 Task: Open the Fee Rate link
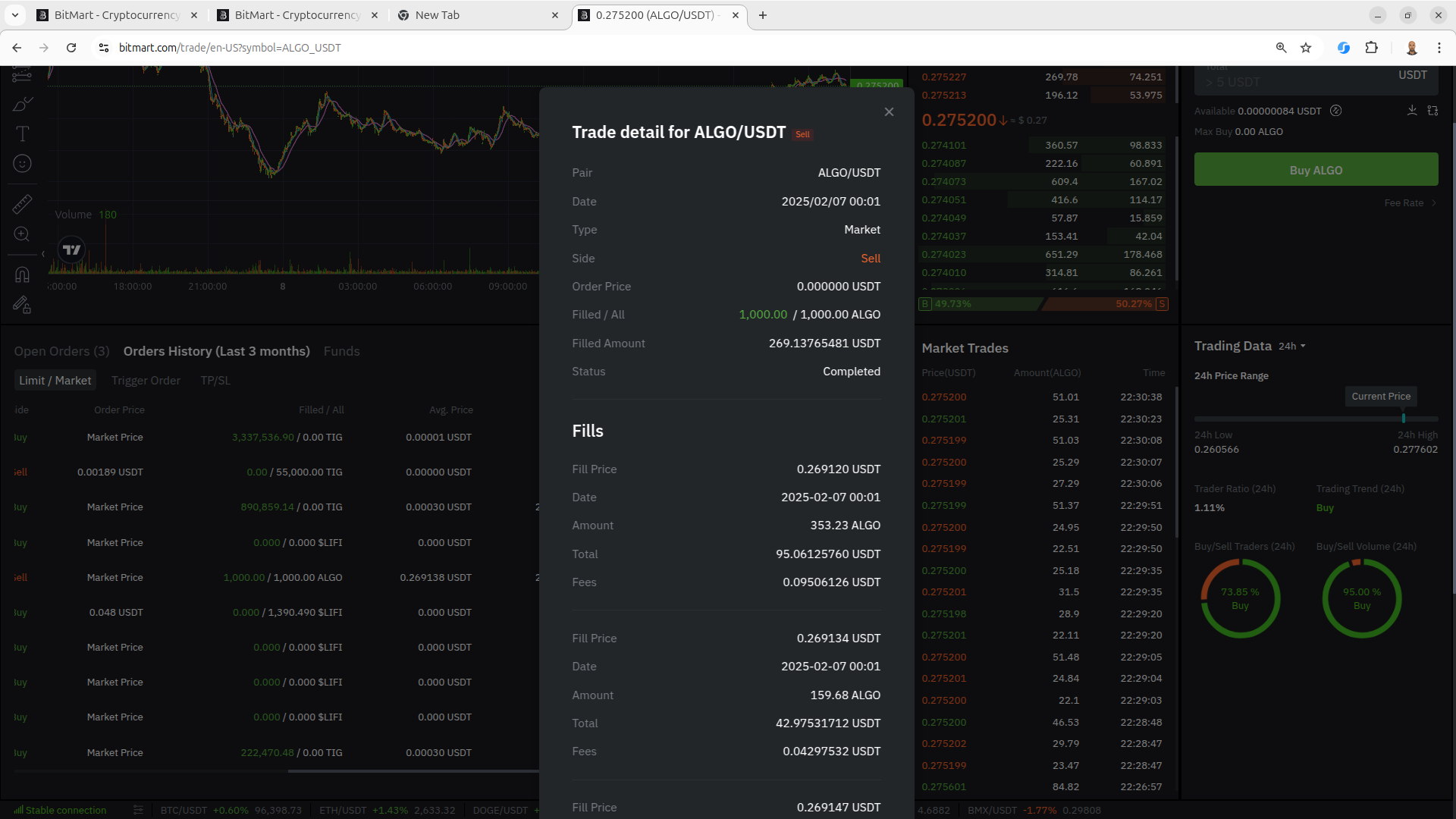pyautogui.click(x=1410, y=203)
